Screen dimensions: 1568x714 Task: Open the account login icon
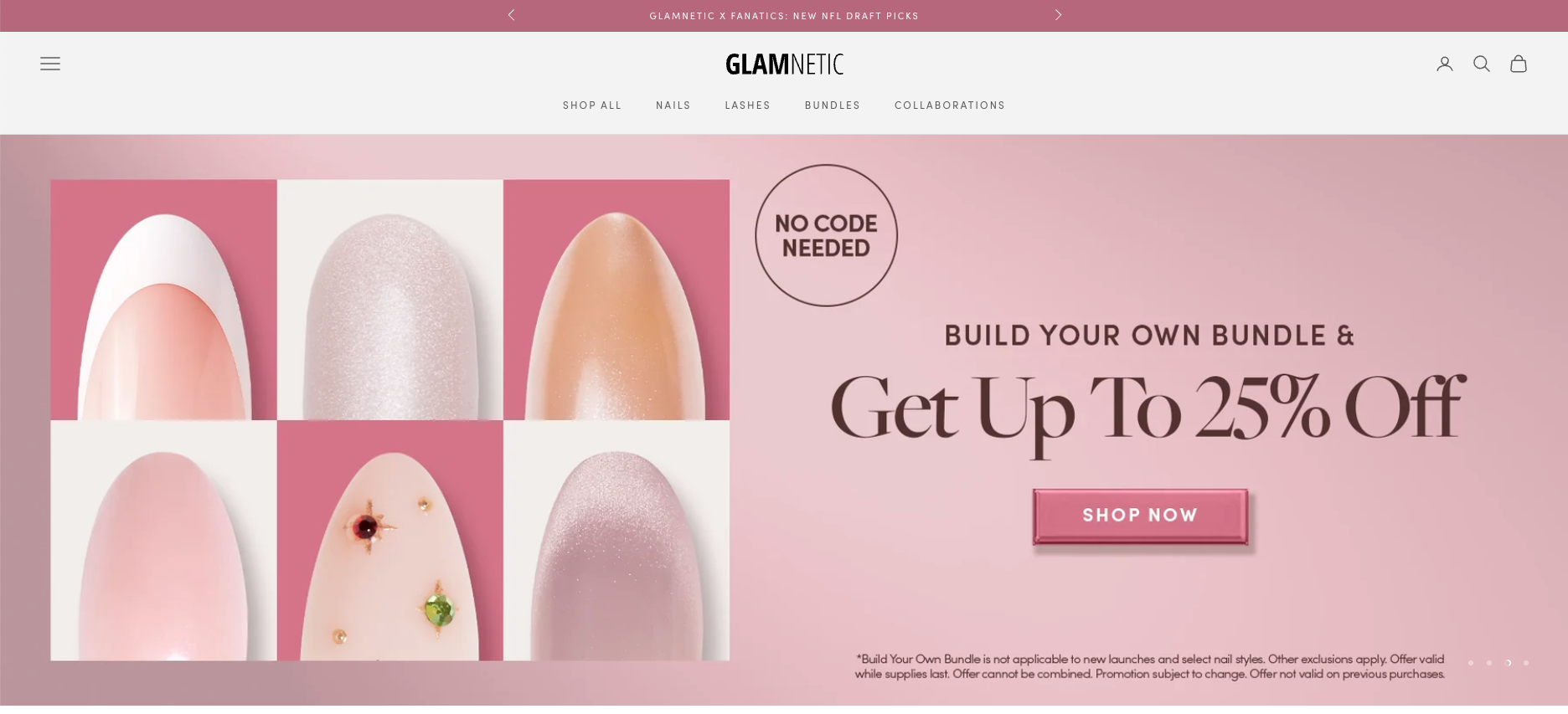[x=1445, y=64]
